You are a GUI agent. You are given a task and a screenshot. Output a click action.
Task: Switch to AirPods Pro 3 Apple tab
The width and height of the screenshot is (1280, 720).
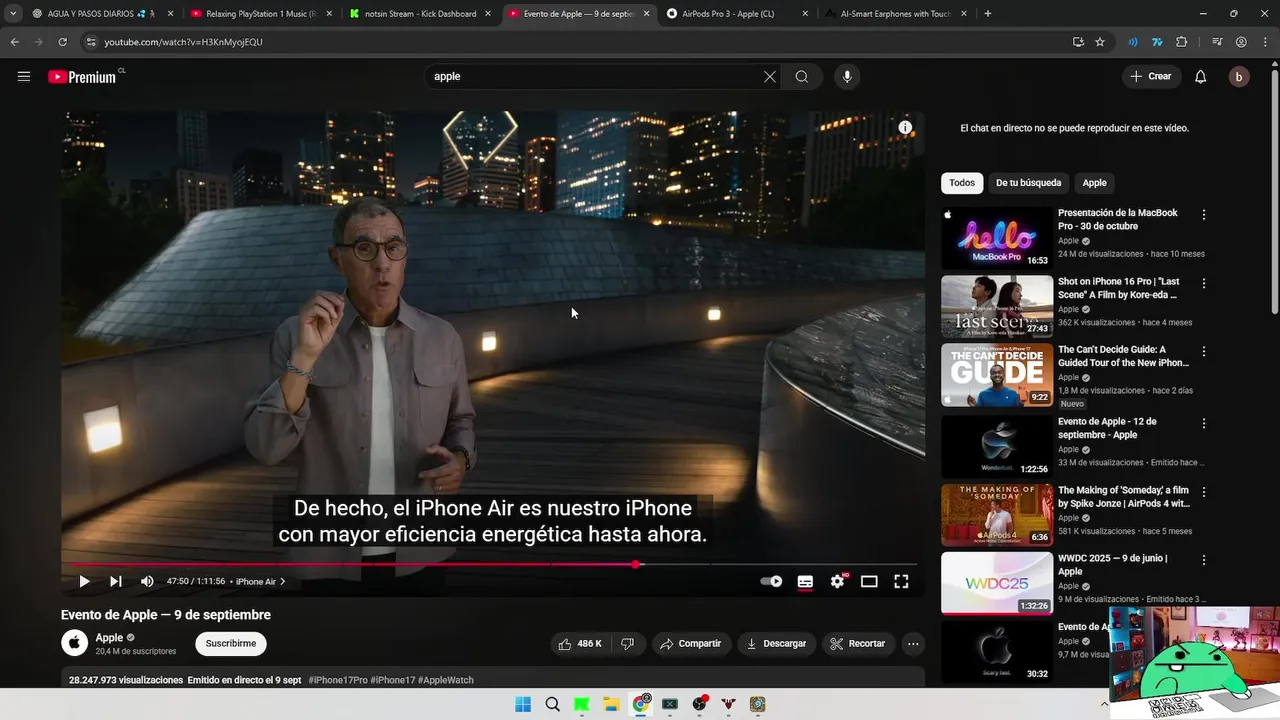[x=737, y=14]
